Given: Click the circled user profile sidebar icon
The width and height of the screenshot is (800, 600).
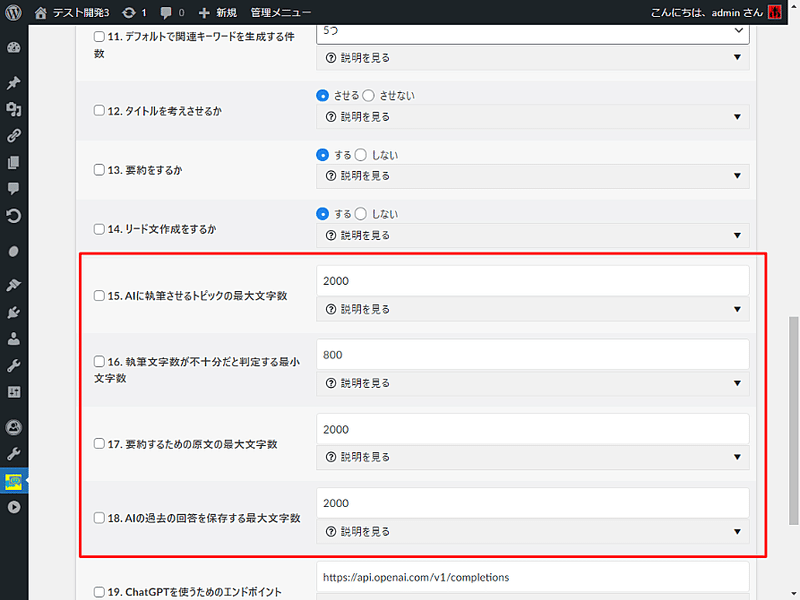Looking at the screenshot, I should tap(14, 427).
